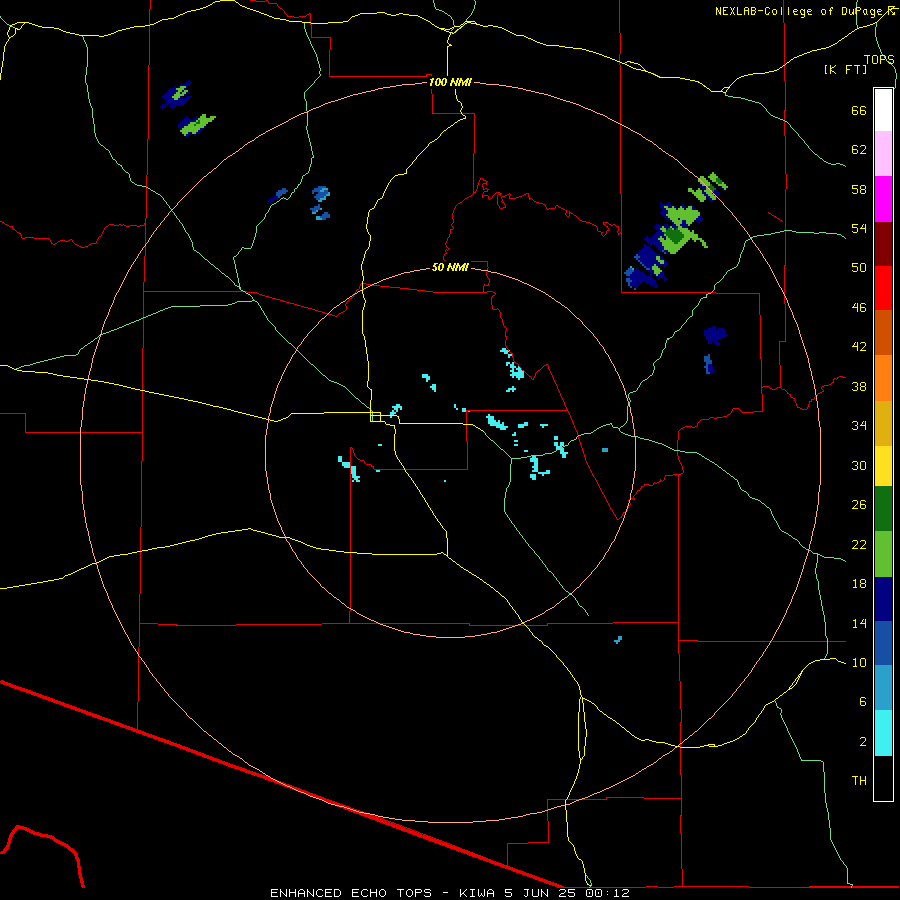Click the legend value 38

pos(859,386)
